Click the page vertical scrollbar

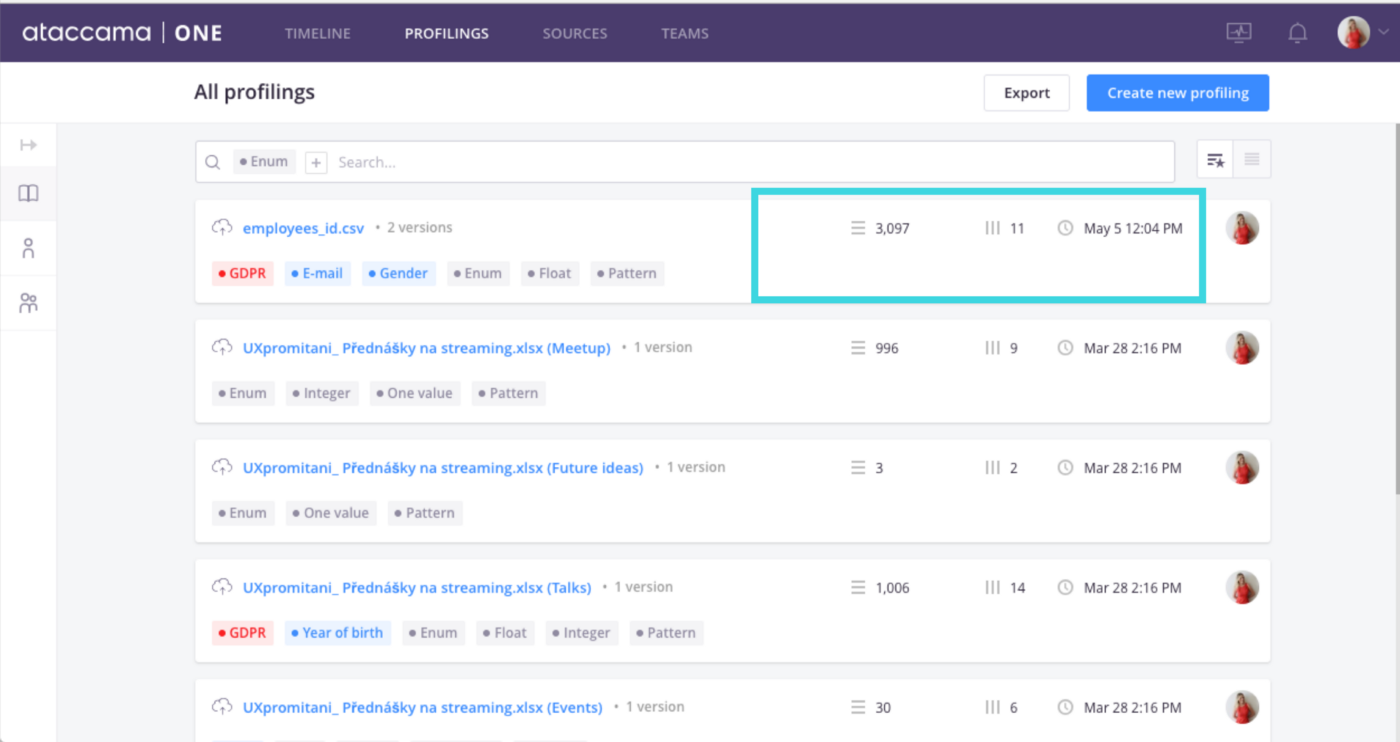click(x=1396, y=308)
